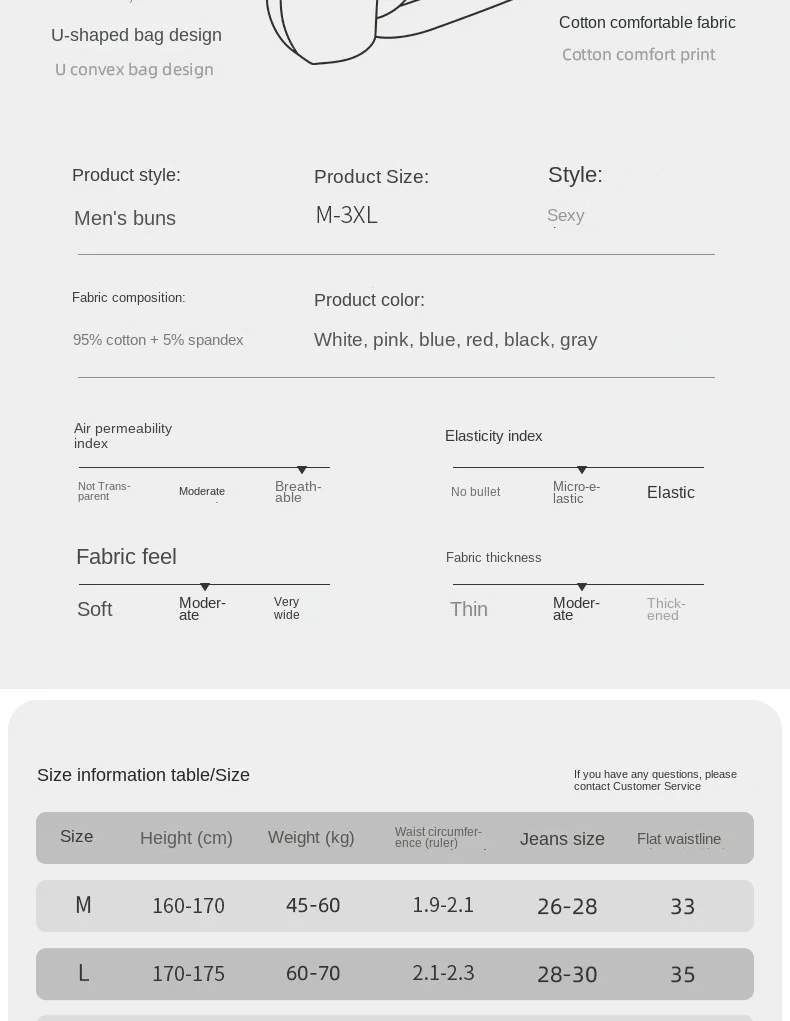Click the "Flat waistline" column header

[679, 839]
